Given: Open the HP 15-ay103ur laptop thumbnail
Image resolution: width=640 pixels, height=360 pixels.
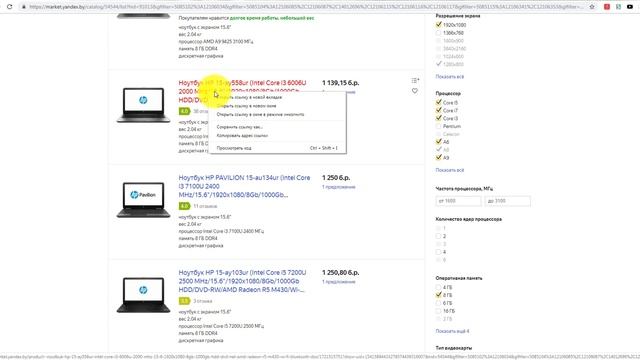Looking at the screenshot, I should coord(143,294).
